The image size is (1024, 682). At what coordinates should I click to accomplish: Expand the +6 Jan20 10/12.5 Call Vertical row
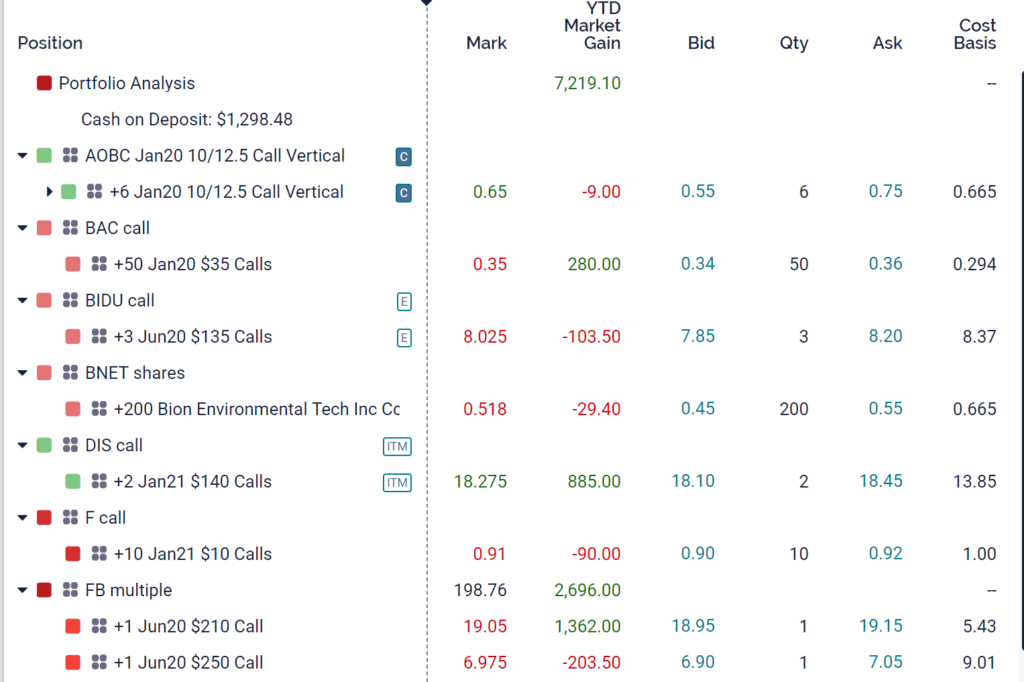(50, 192)
